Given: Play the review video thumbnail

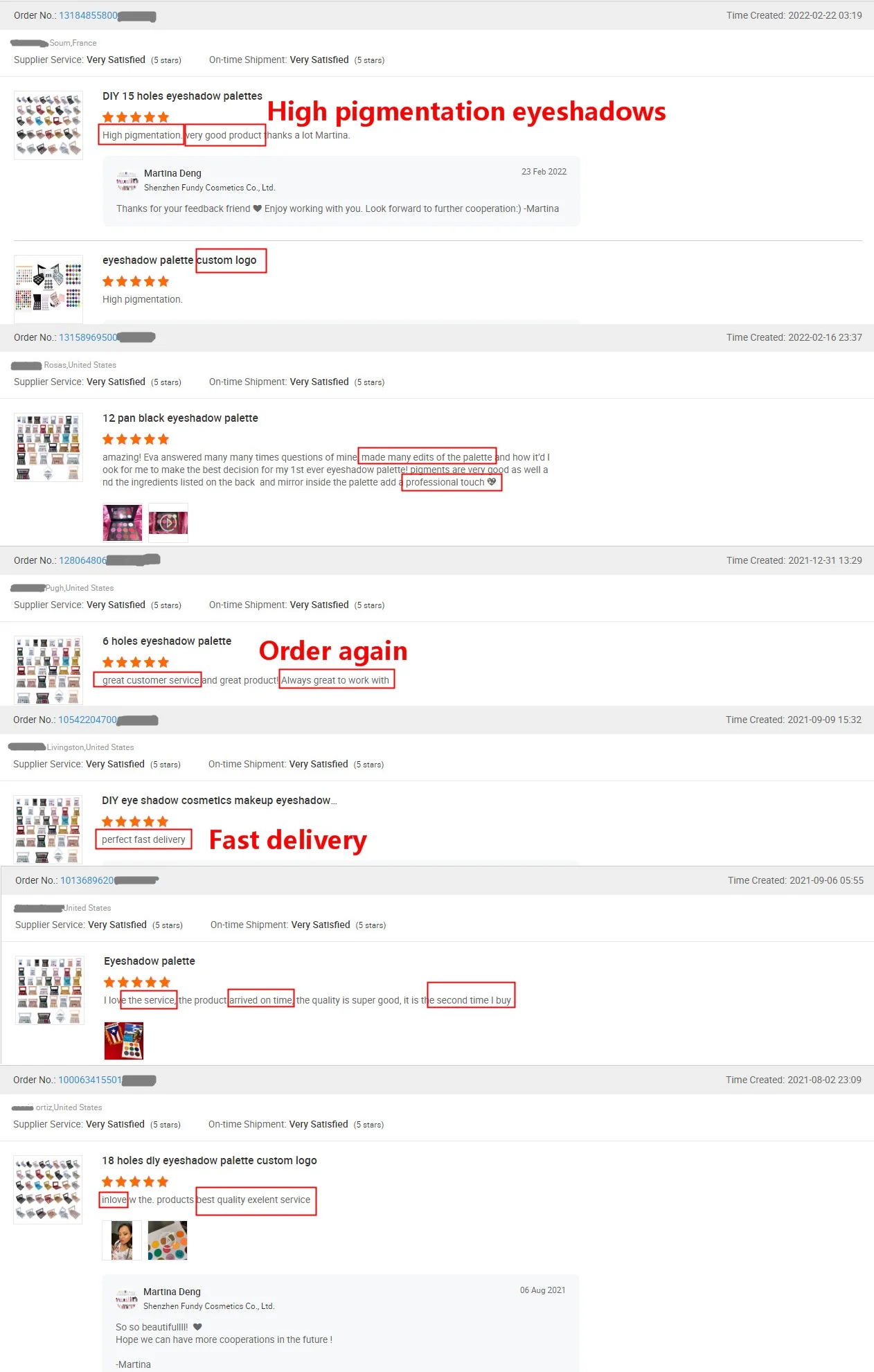Looking at the screenshot, I should (x=168, y=522).
